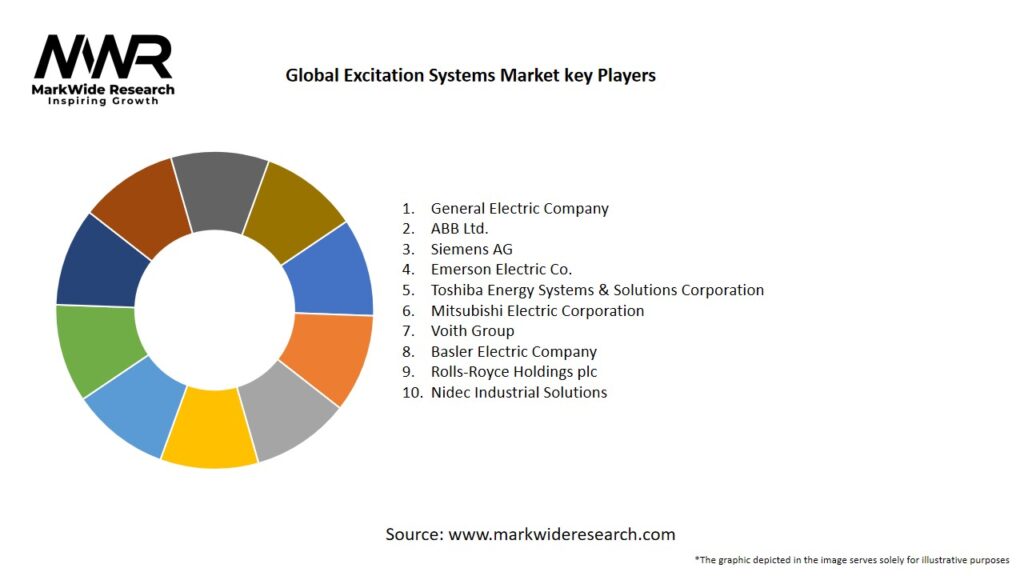Click 'Rolls-Royce Holdings plc' in the list
This screenshot has height=576, width=1024.
tap(515, 372)
